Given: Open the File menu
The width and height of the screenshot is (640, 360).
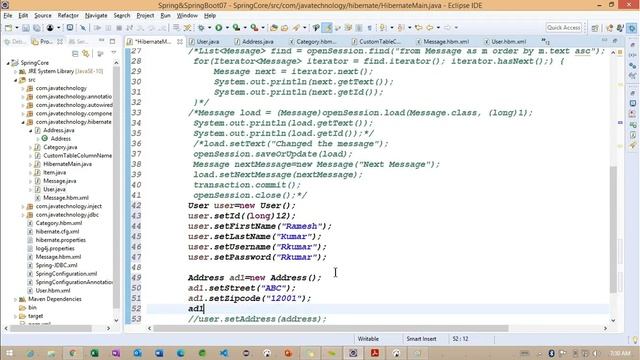Looking at the screenshot, I should point(8,16).
